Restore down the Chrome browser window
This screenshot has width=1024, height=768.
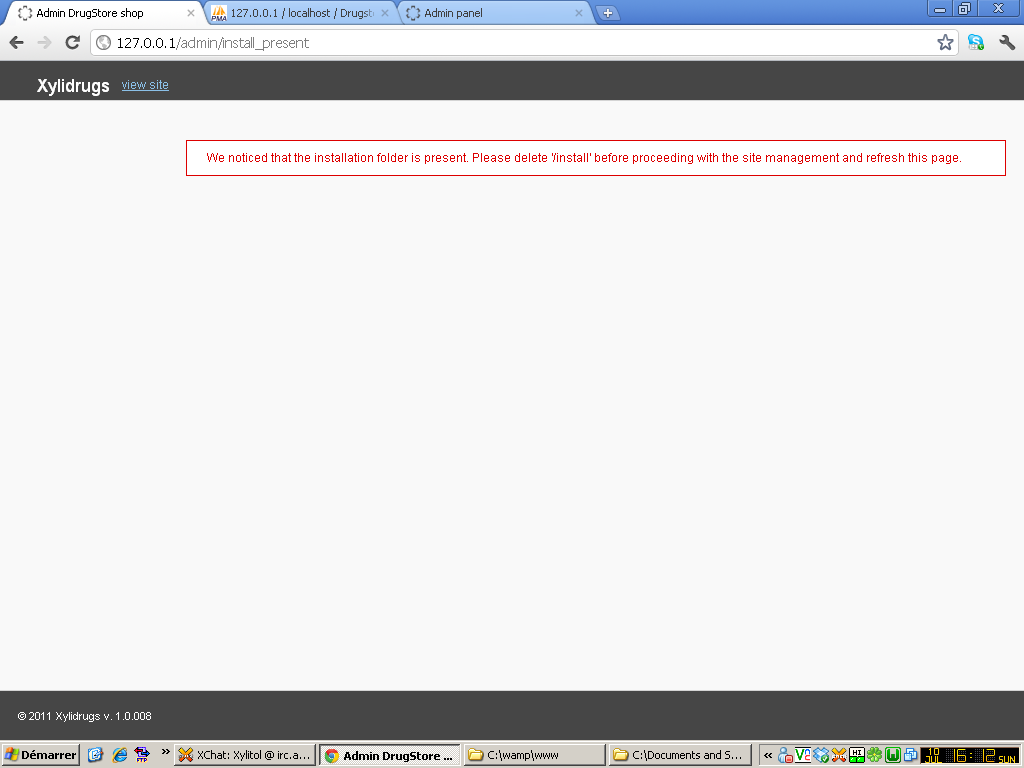964,9
